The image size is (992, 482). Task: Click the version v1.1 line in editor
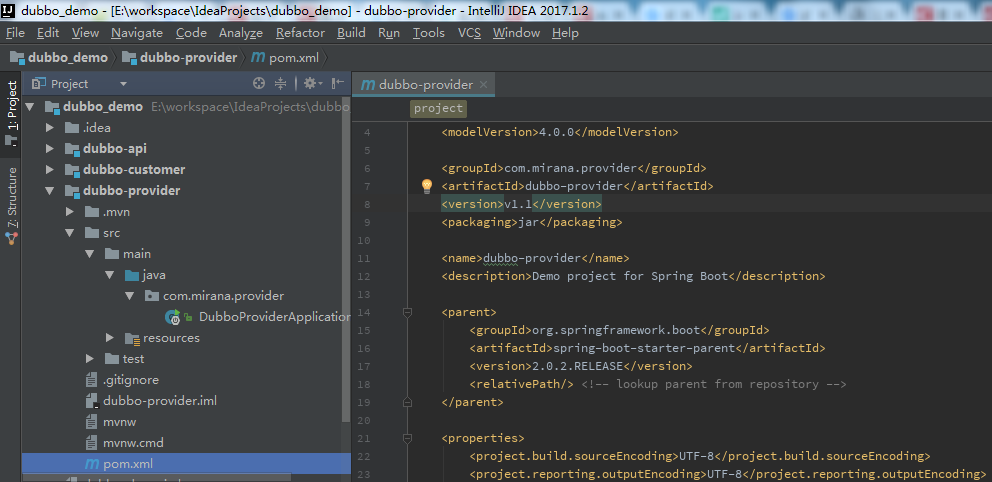(521, 204)
